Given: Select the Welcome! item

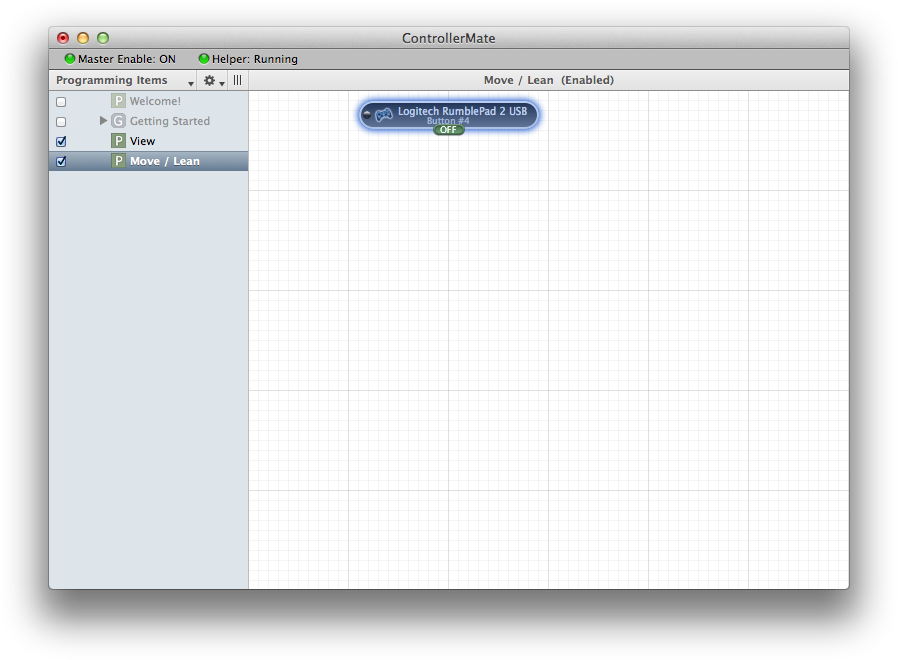Looking at the screenshot, I should pyautogui.click(x=155, y=101).
